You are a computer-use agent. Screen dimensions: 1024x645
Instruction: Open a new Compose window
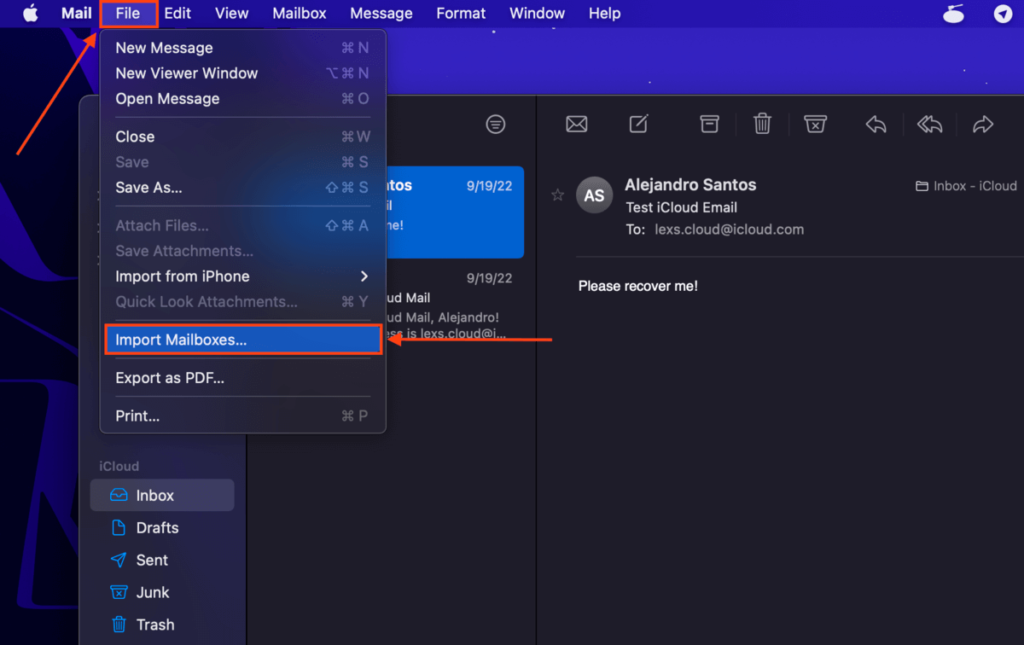coord(639,124)
